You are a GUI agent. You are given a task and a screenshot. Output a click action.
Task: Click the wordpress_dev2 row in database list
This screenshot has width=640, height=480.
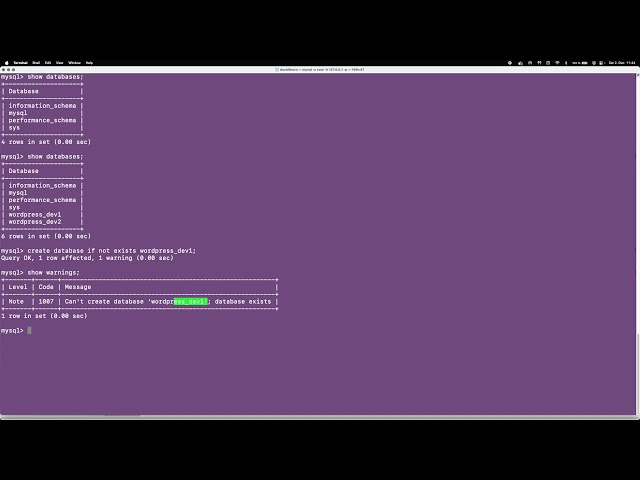click(x=35, y=222)
